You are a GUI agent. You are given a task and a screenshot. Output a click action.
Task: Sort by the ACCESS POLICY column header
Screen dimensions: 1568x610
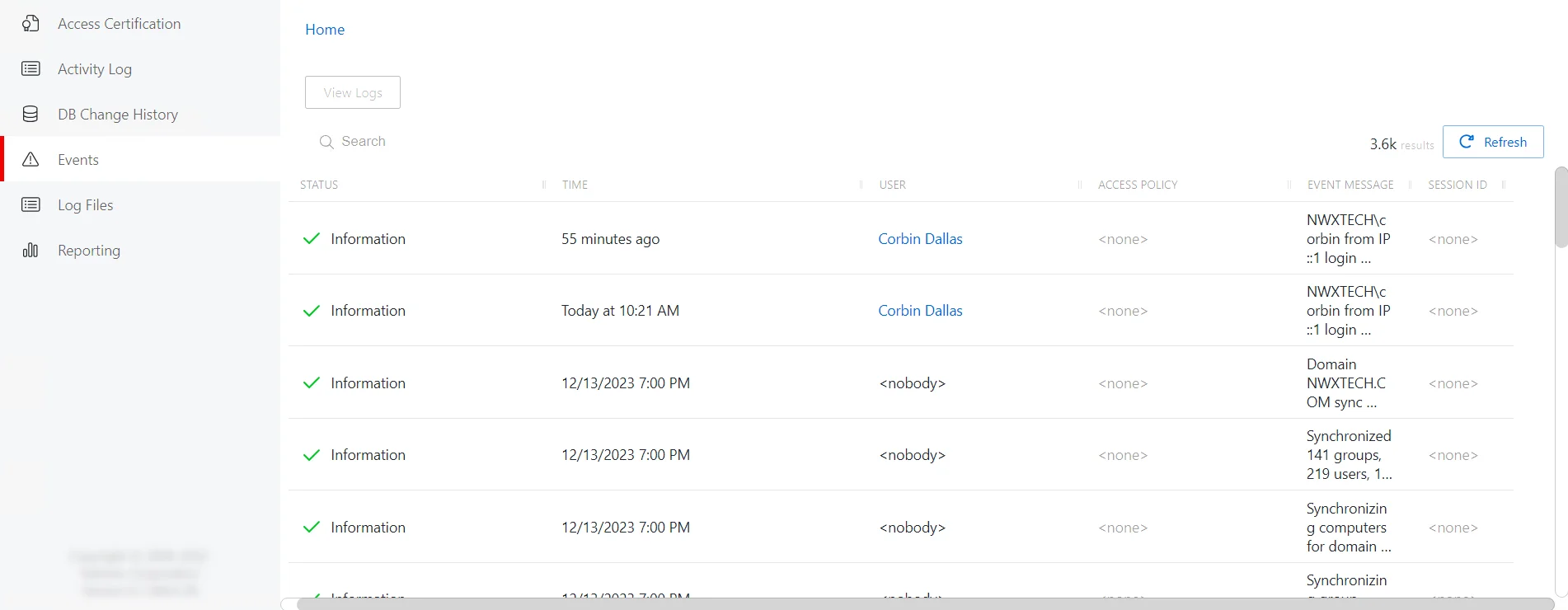click(x=1138, y=185)
